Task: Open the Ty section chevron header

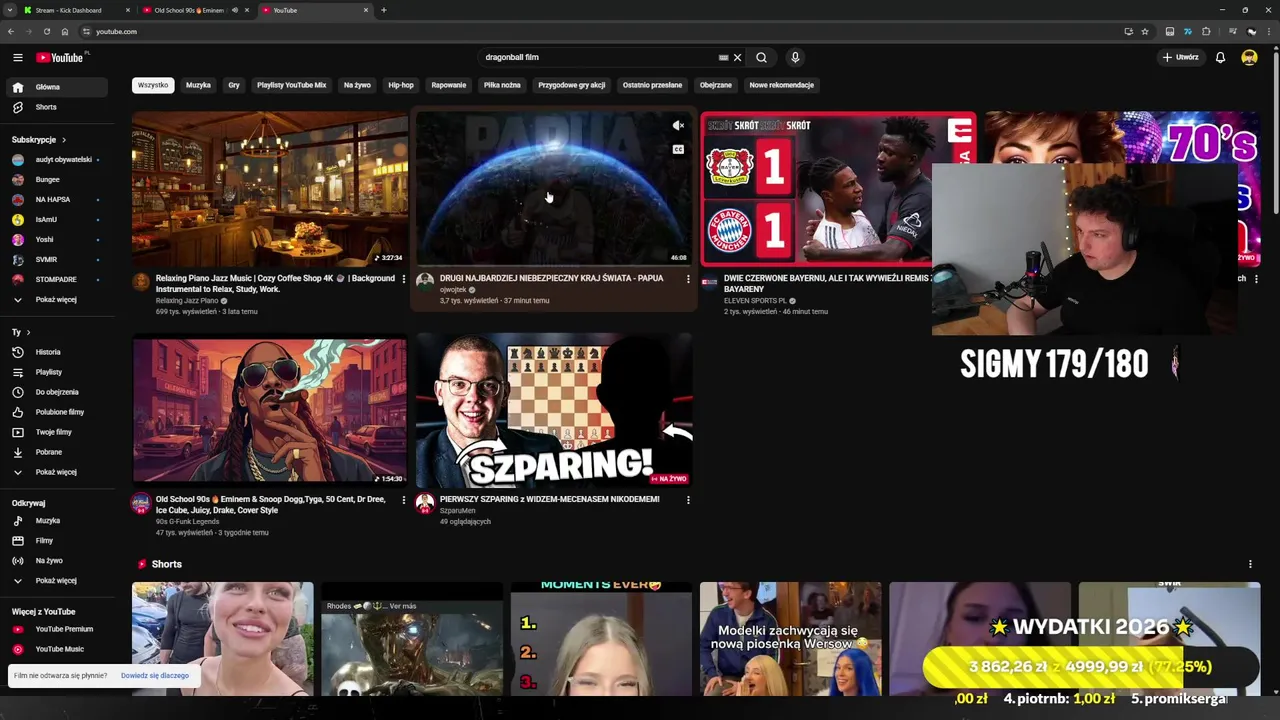Action: pos(21,332)
